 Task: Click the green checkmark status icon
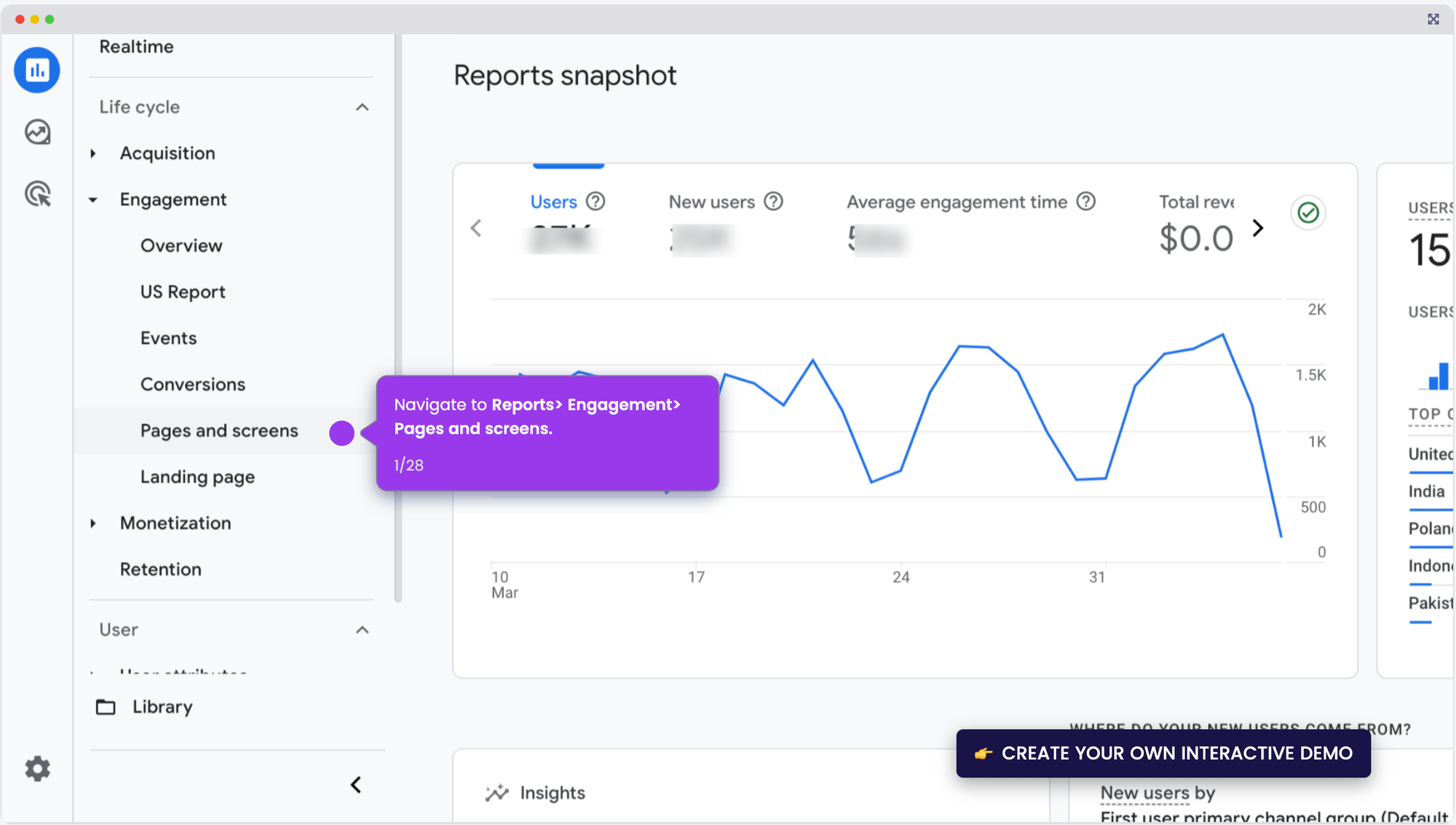tap(1307, 213)
